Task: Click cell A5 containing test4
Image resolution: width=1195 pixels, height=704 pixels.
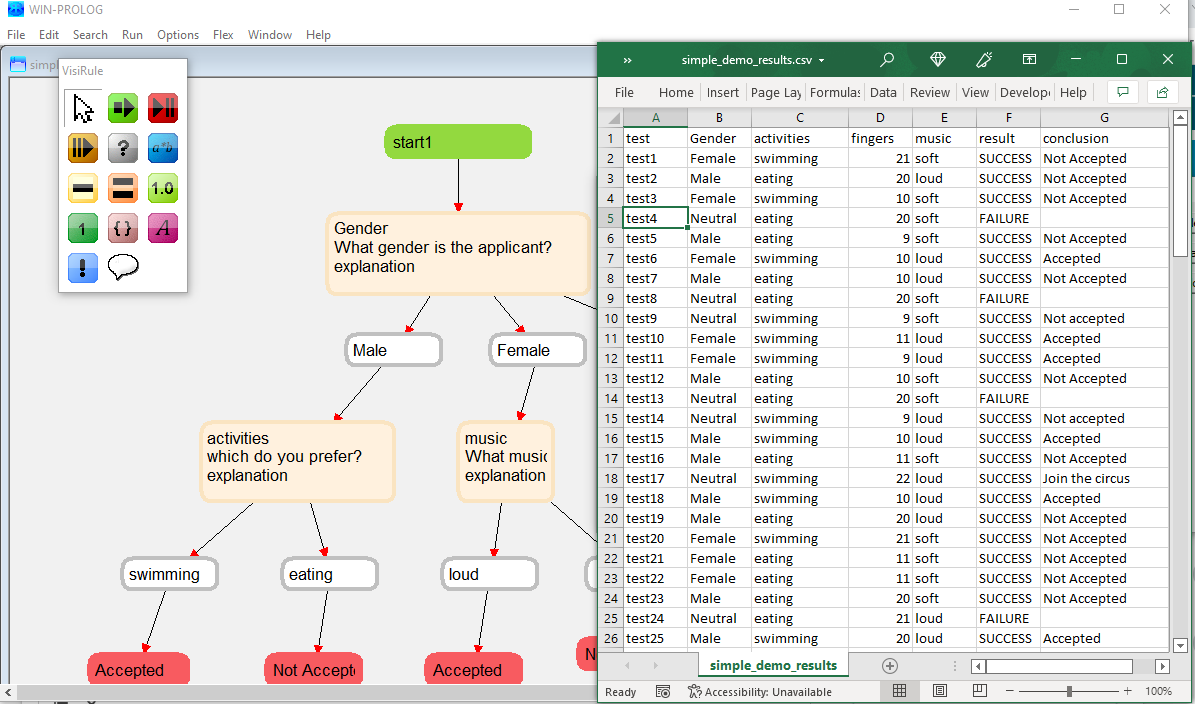Action: point(655,218)
